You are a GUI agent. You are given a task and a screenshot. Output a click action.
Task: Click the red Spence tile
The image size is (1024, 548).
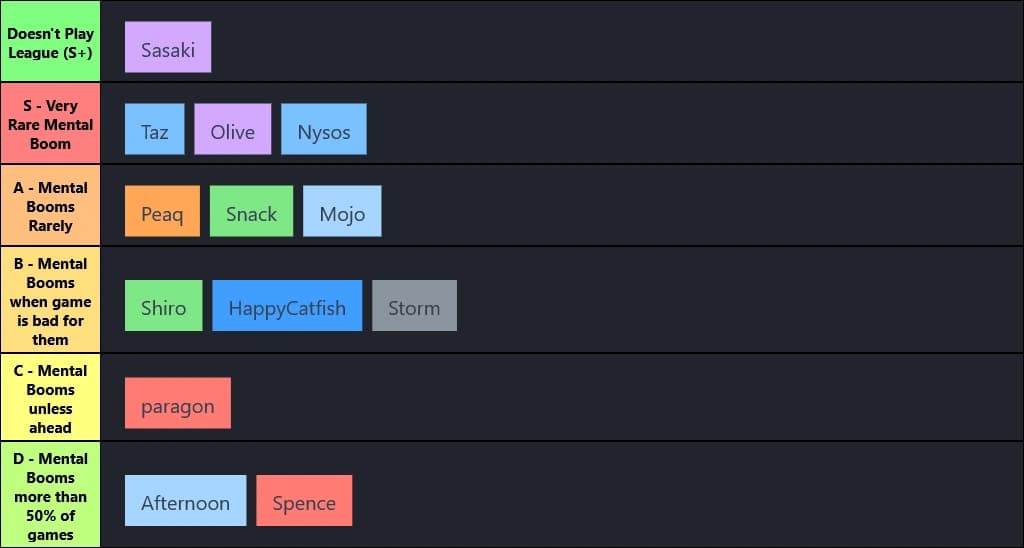tap(304, 500)
